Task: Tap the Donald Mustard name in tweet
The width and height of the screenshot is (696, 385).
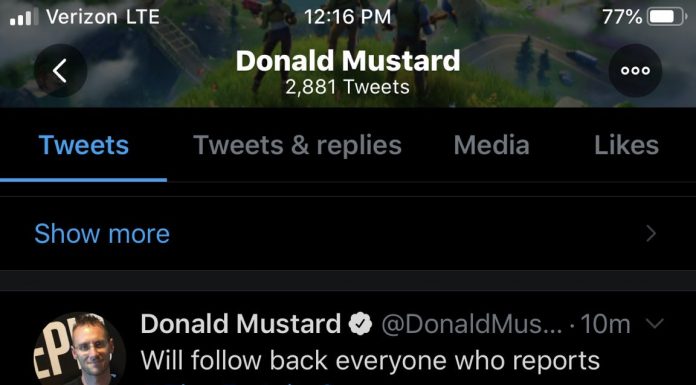Action: [x=241, y=324]
